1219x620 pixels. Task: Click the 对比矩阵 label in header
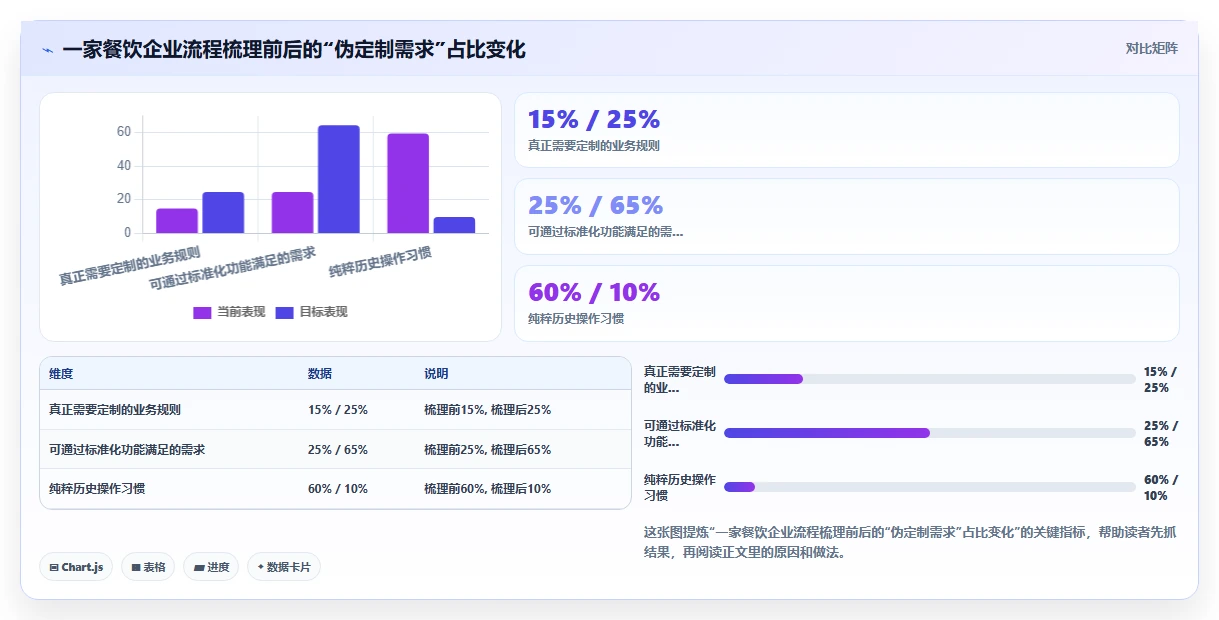pyautogui.click(x=1151, y=48)
